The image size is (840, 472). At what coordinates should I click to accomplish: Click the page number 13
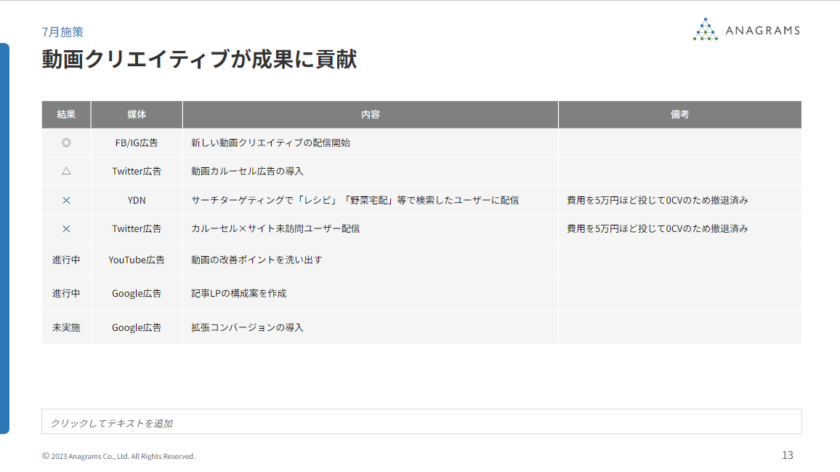pyautogui.click(x=787, y=455)
